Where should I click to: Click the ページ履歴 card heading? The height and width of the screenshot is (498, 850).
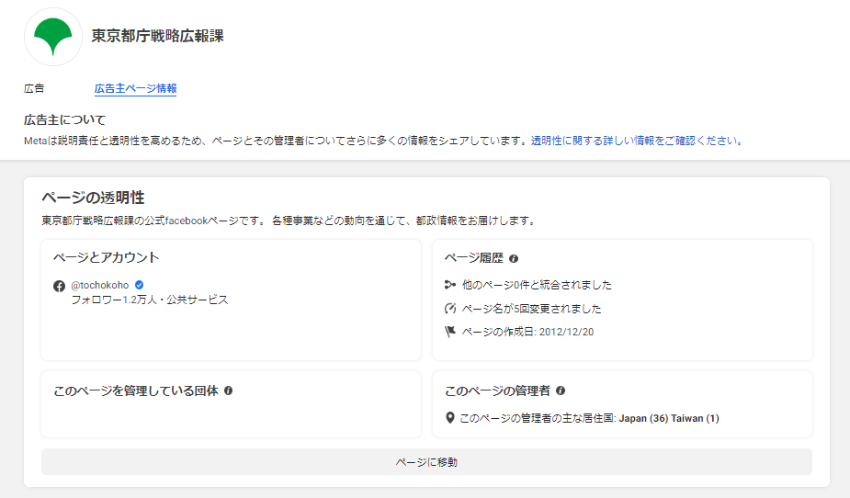tap(474, 258)
